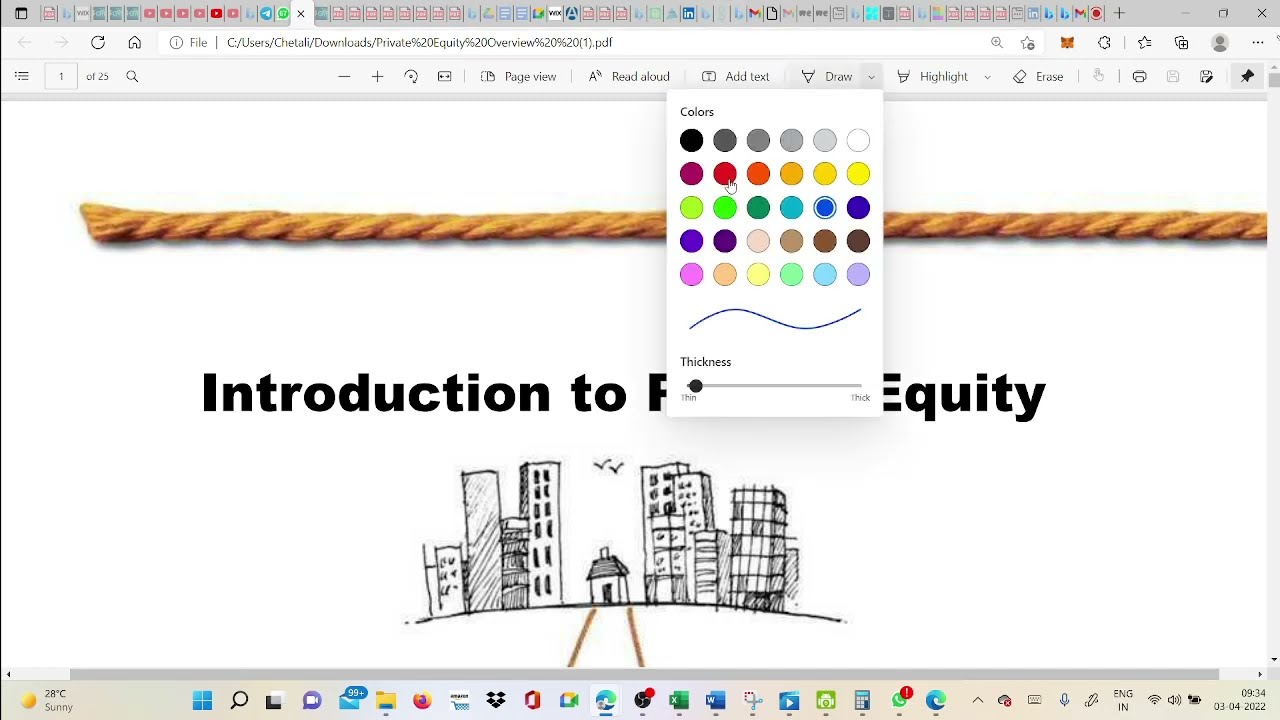
Task: Close the active PDF tab
Action: [x=301, y=13]
